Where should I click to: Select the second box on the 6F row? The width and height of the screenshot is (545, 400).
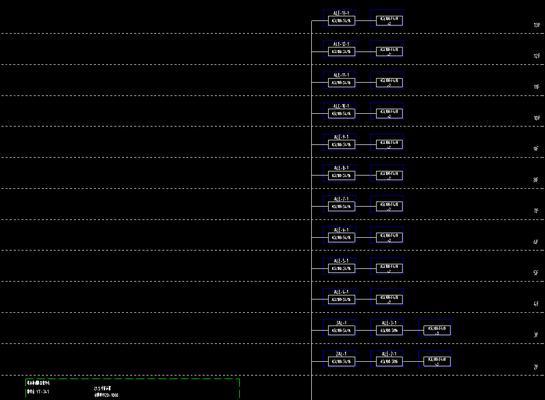pyautogui.click(x=389, y=237)
